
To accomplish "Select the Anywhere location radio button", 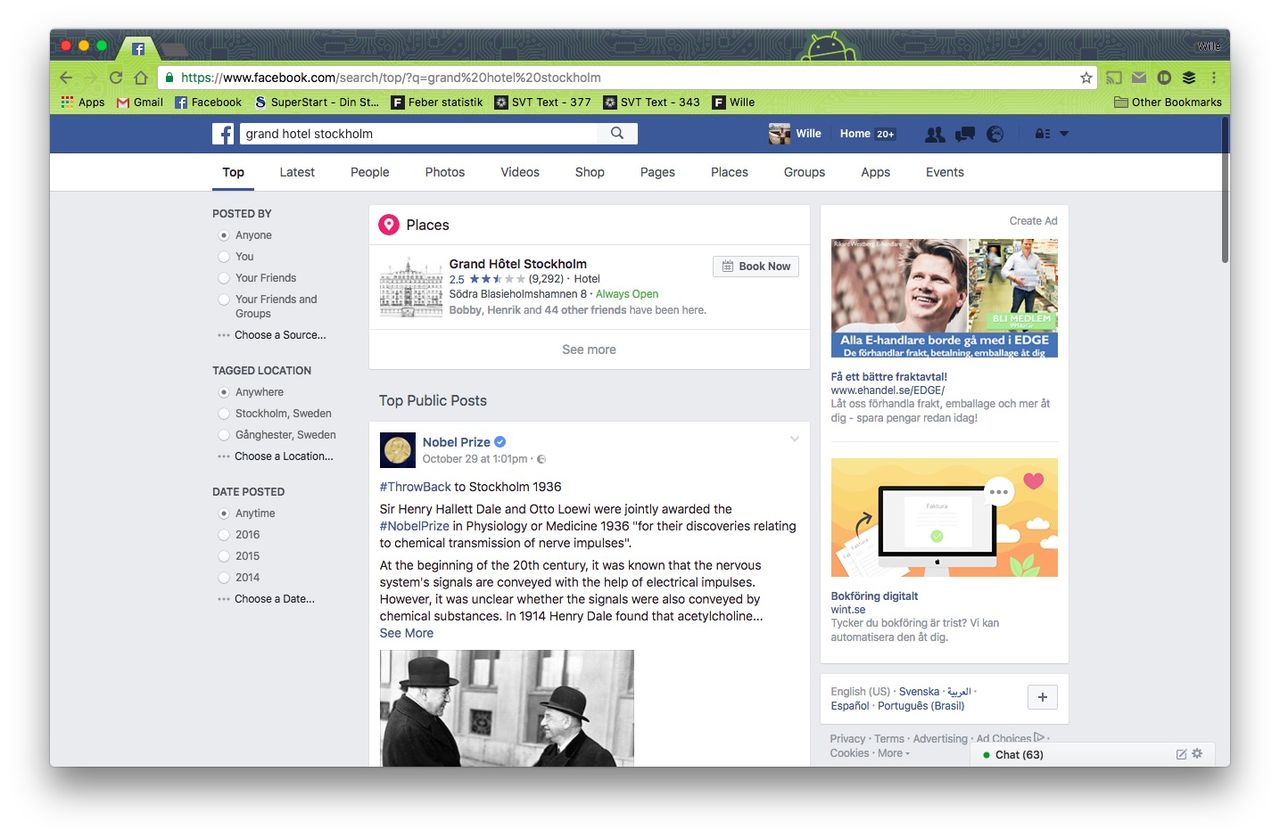I will pyautogui.click(x=224, y=393).
